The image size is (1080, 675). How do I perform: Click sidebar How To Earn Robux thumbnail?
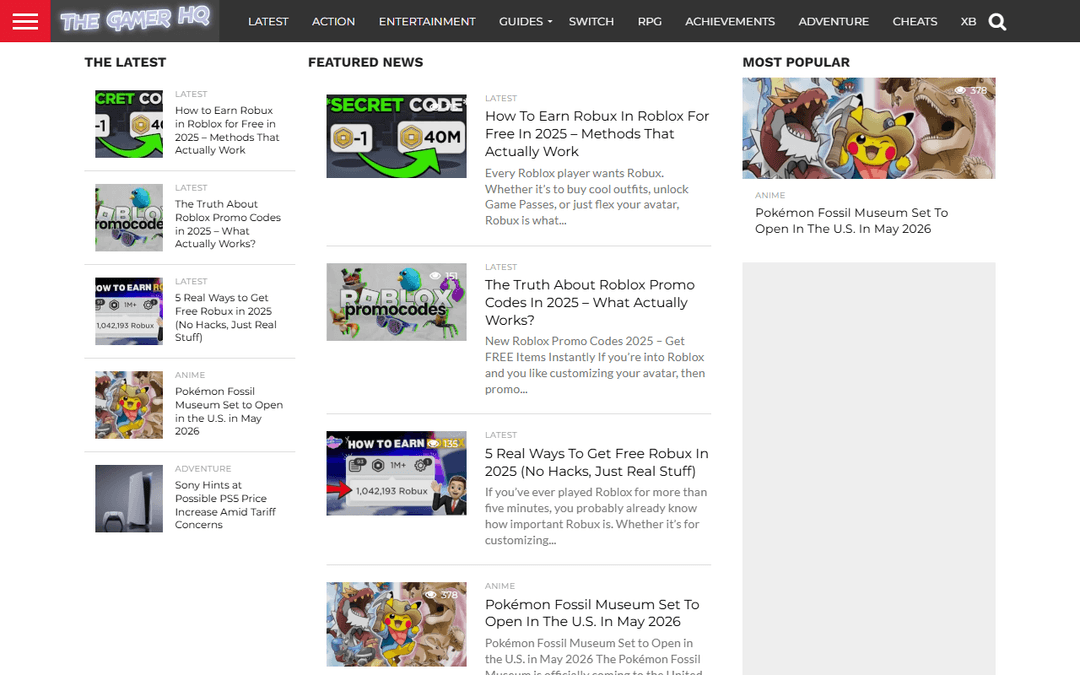129,311
